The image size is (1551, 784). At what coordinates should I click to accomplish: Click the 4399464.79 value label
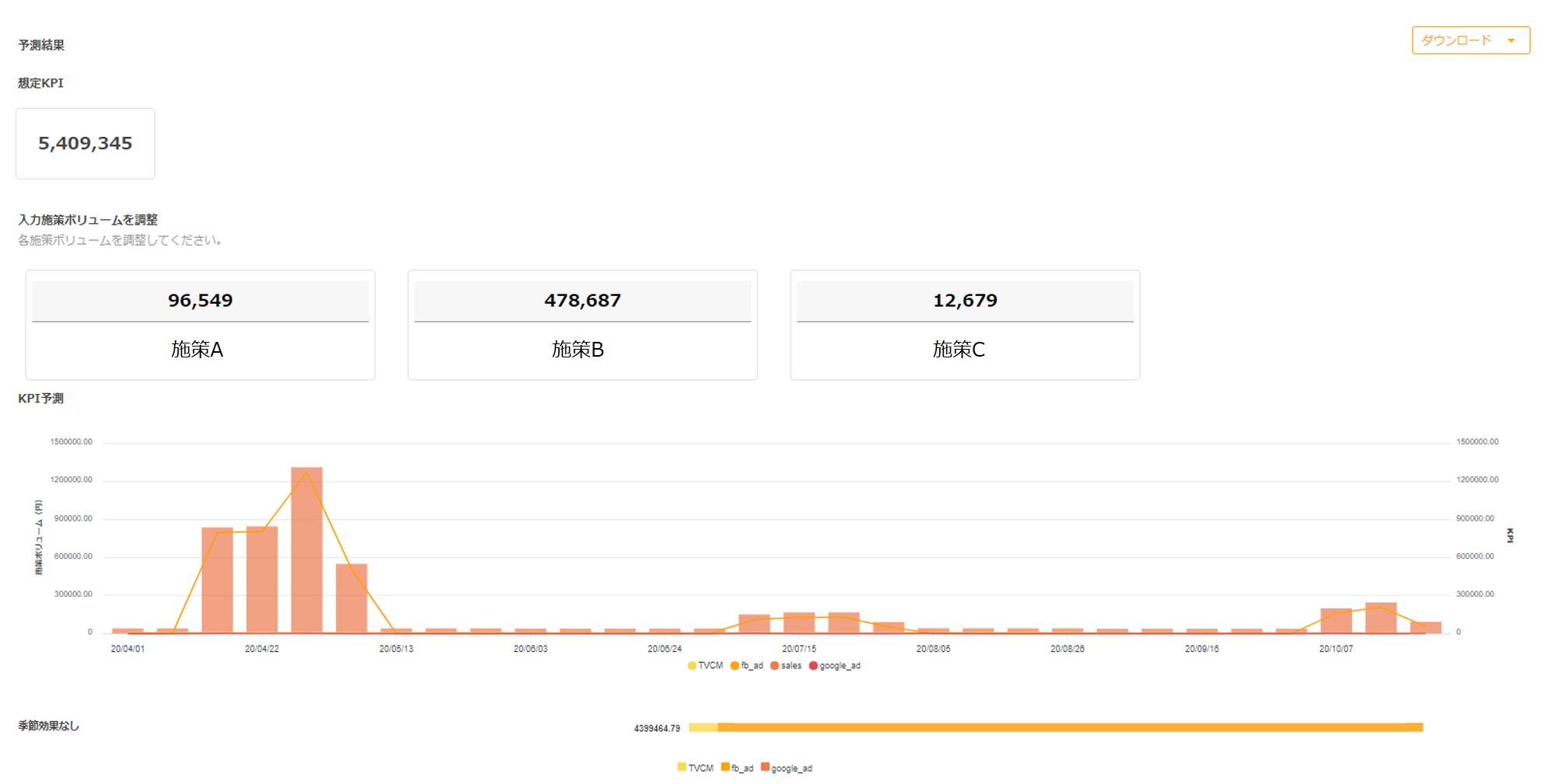click(x=657, y=728)
